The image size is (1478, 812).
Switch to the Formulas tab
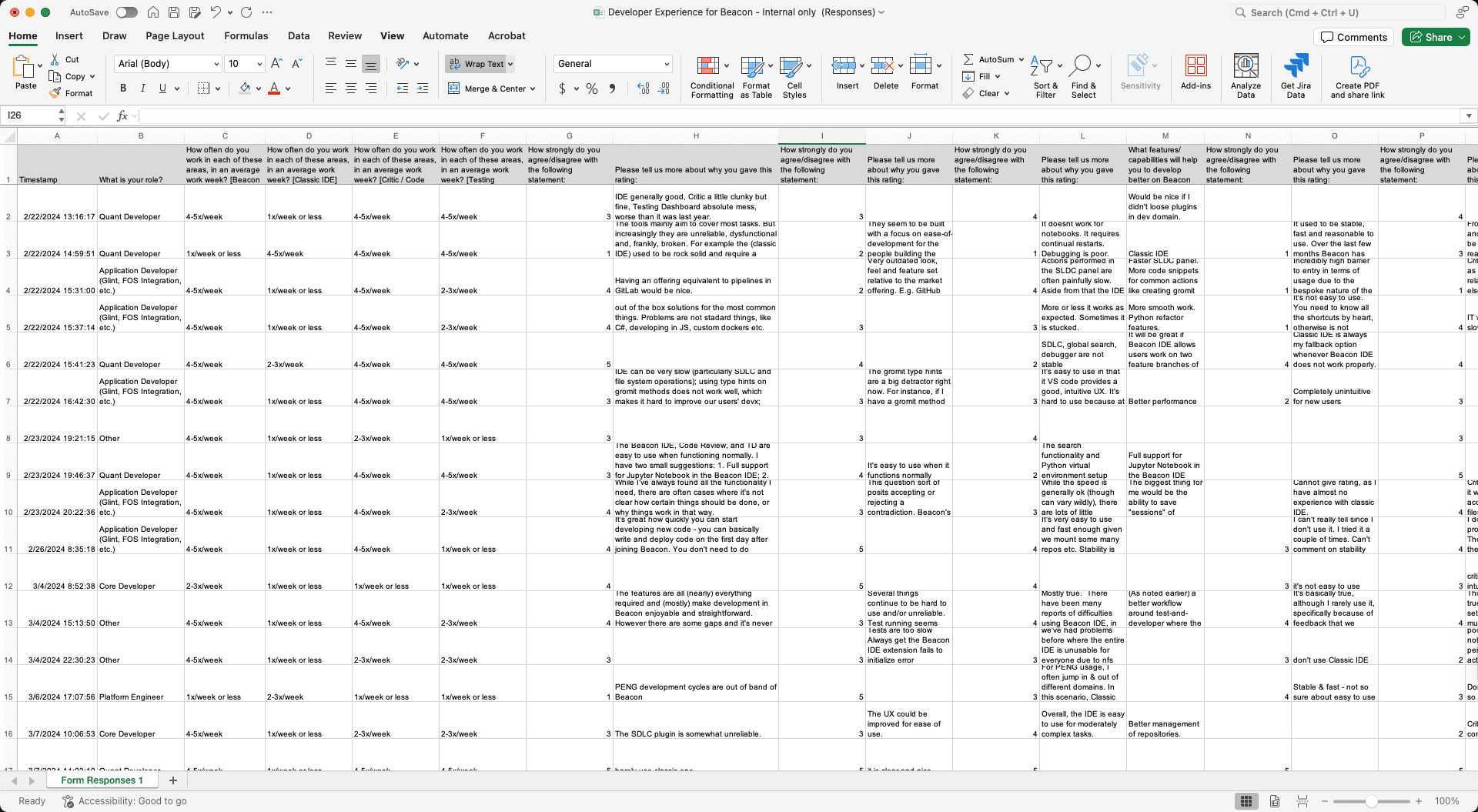pyautogui.click(x=246, y=36)
